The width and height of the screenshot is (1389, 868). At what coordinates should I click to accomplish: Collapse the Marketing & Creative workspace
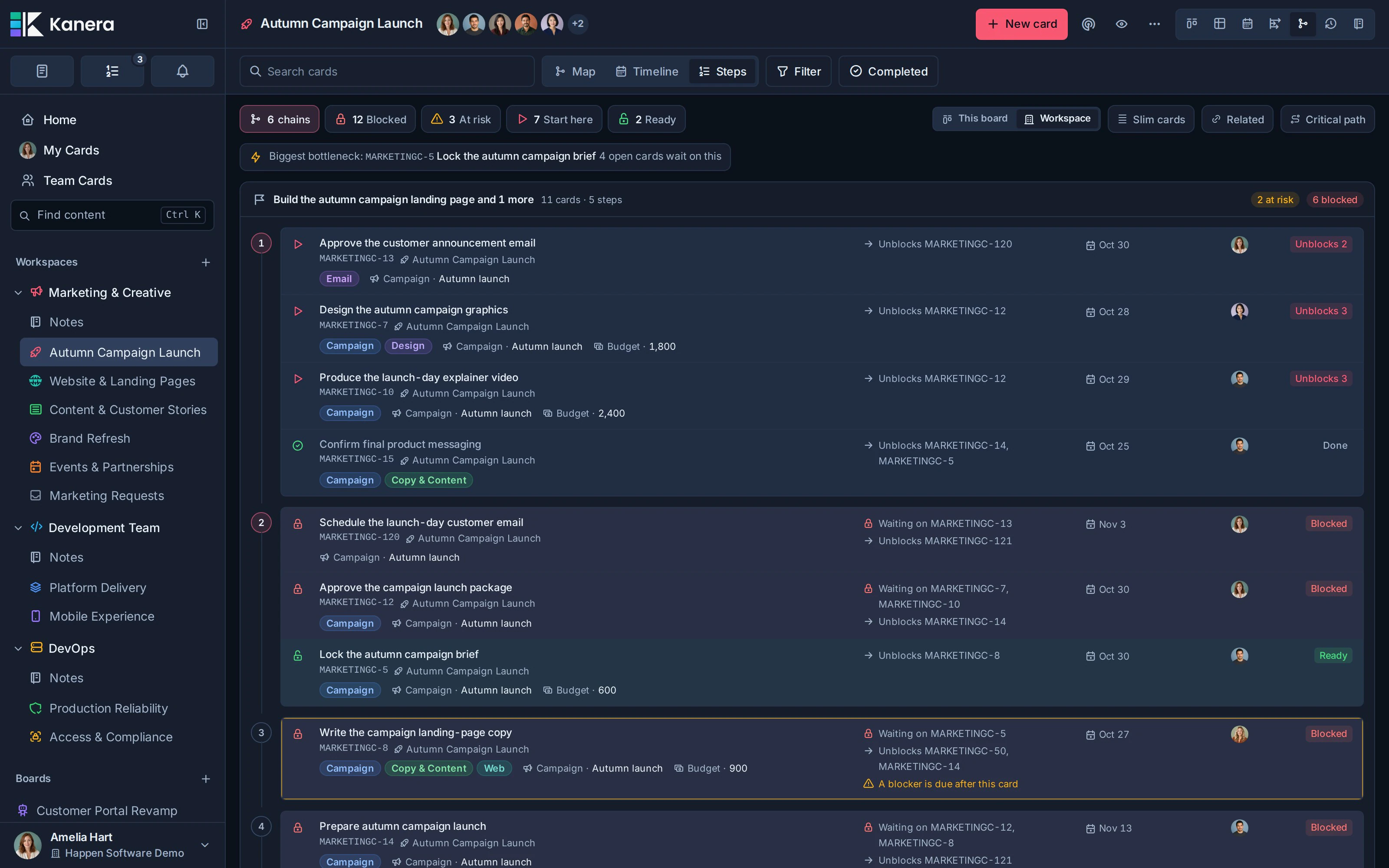[x=18, y=293]
